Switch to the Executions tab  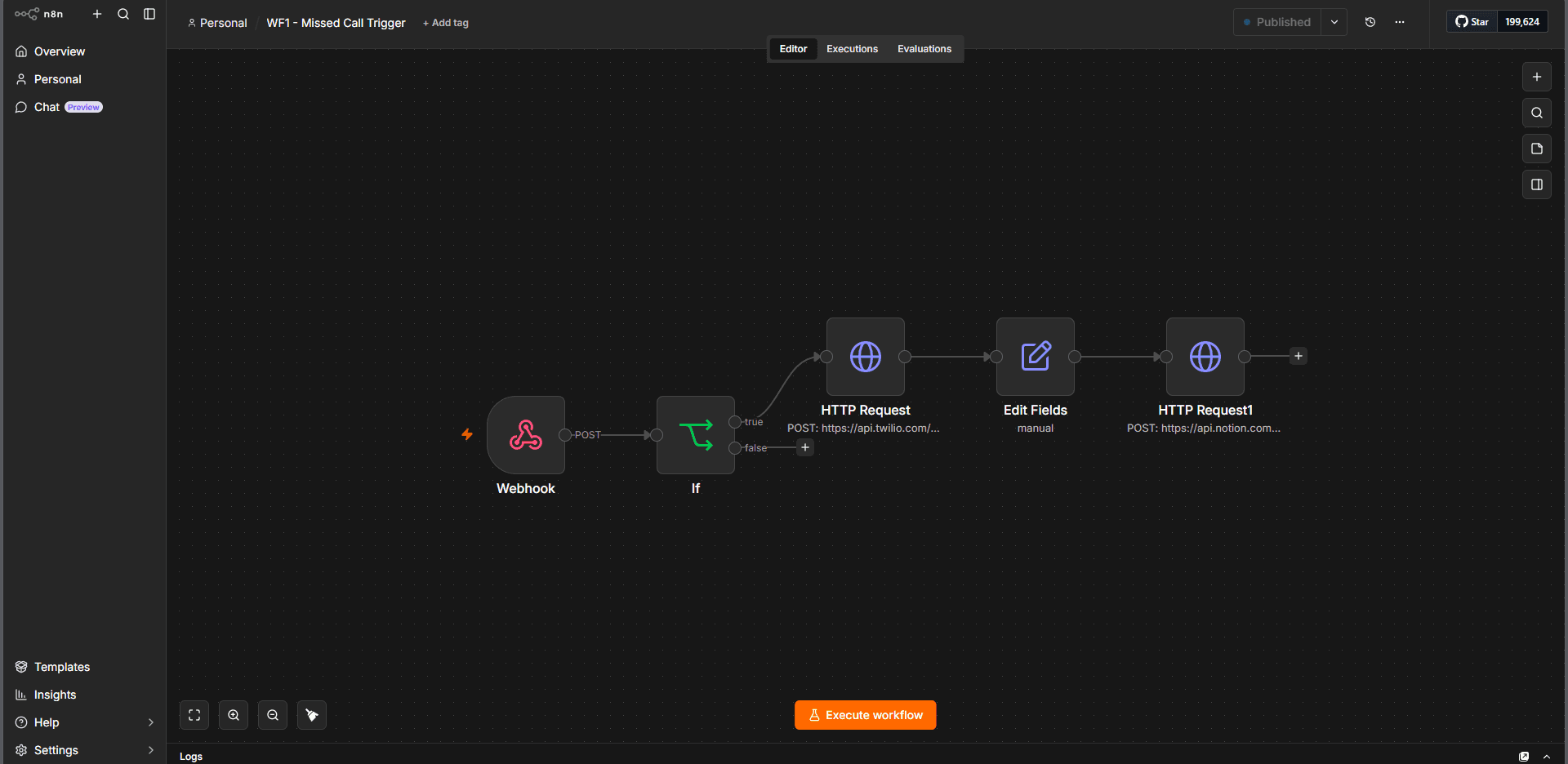[852, 49]
